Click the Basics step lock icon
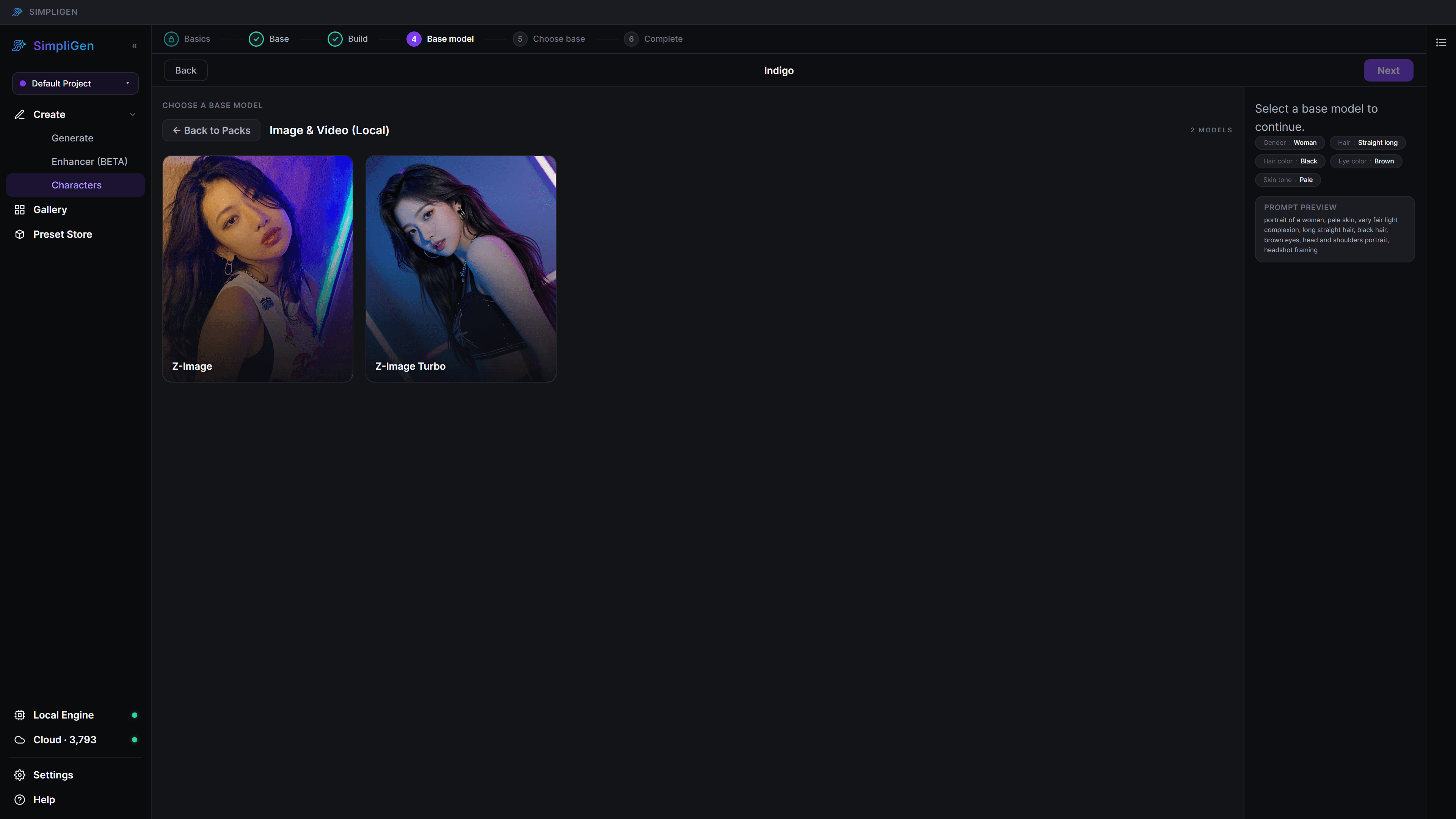 coord(171,39)
